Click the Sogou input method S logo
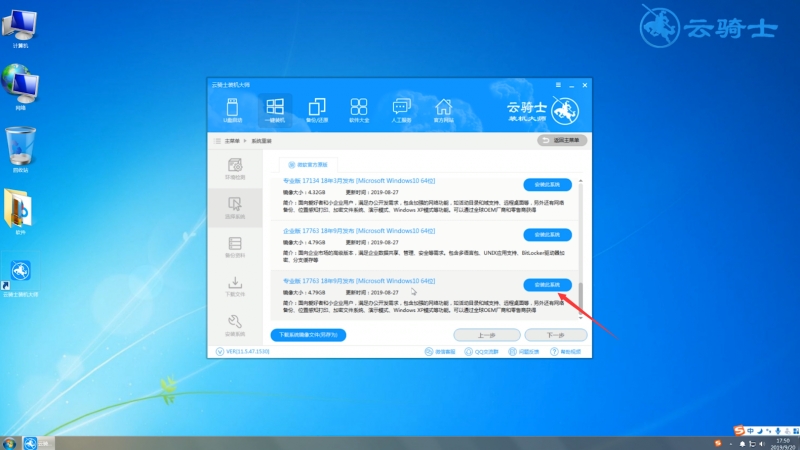Image resolution: width=800 pixels, height=450 pixels. click(x=739, y=431)
